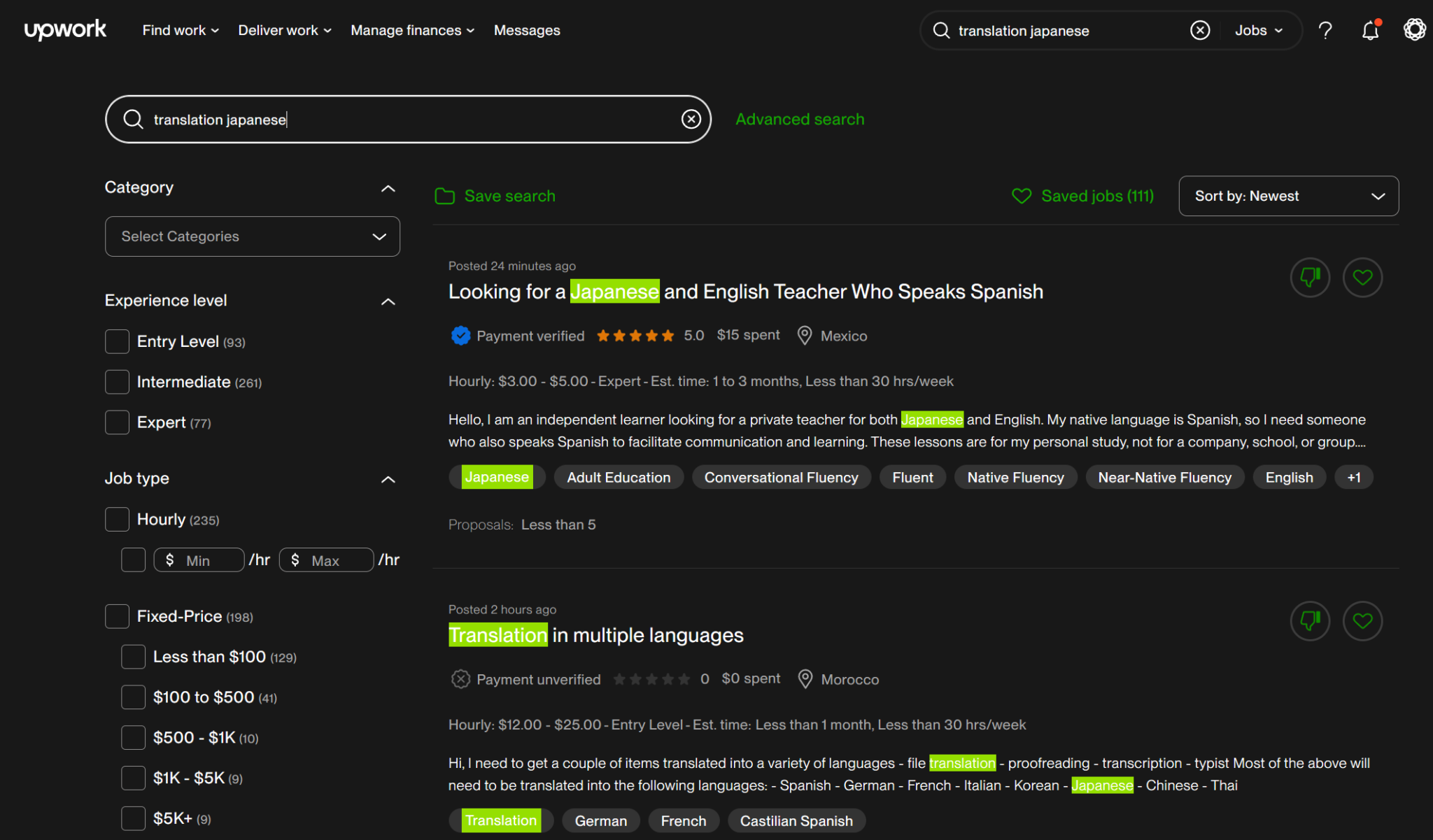This screenshot has height=840, width=1433.
Task: Save the Japanese and English Teacher job with heart
Action: coord(1362,278)
